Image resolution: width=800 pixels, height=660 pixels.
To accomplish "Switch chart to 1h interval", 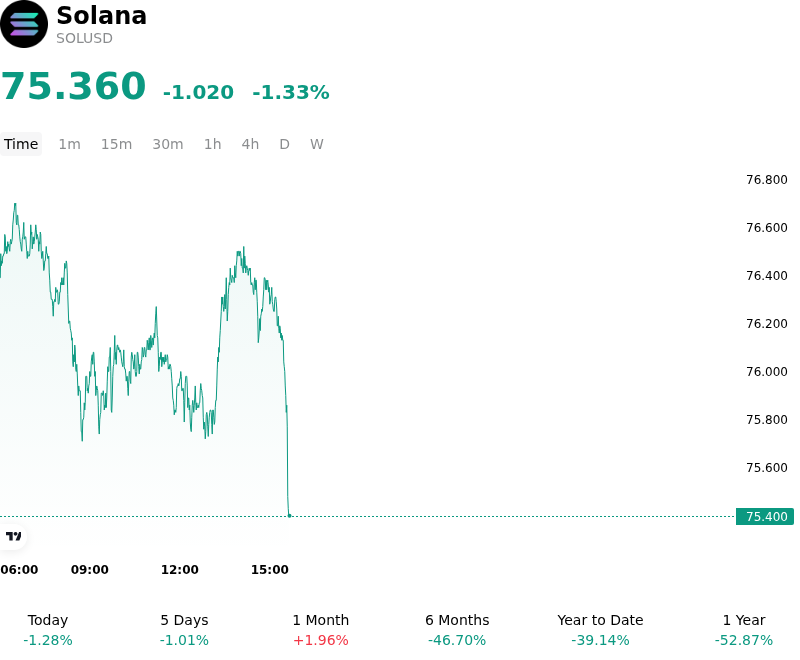I will tap(213, 144).
